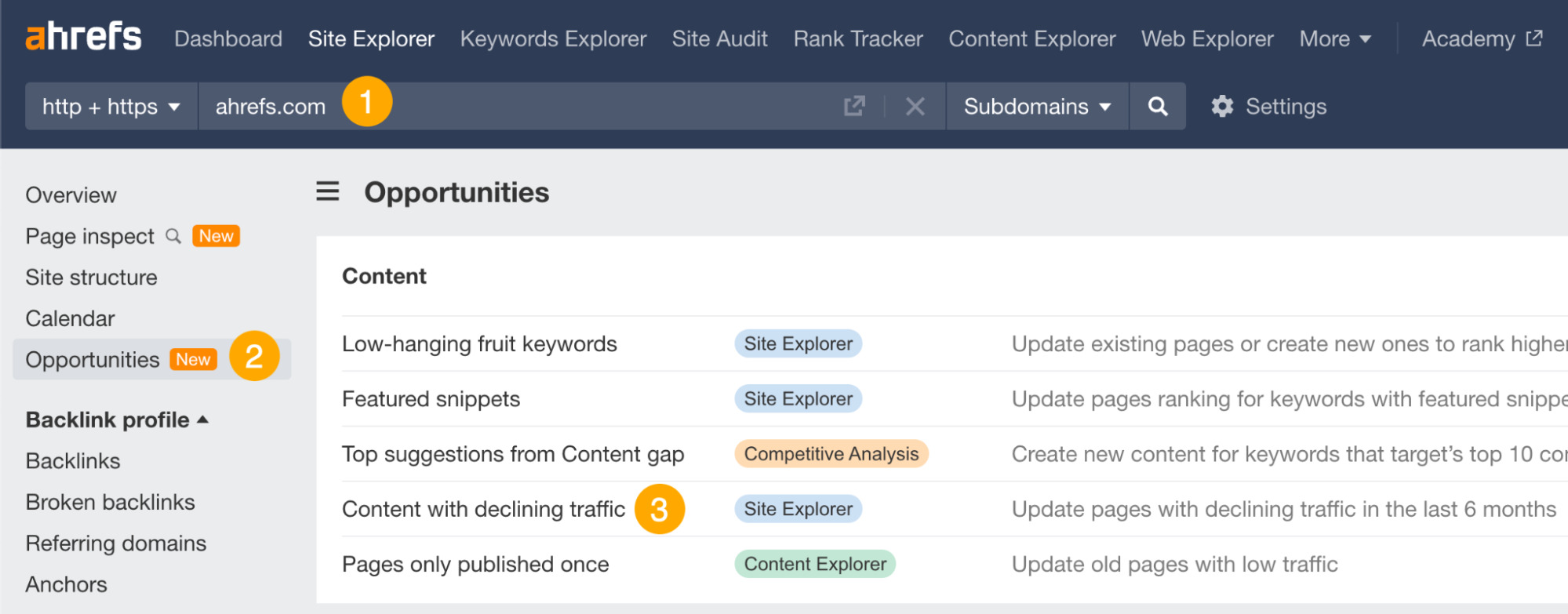Open the Subdomains mode dropdown

point(1037,106)
